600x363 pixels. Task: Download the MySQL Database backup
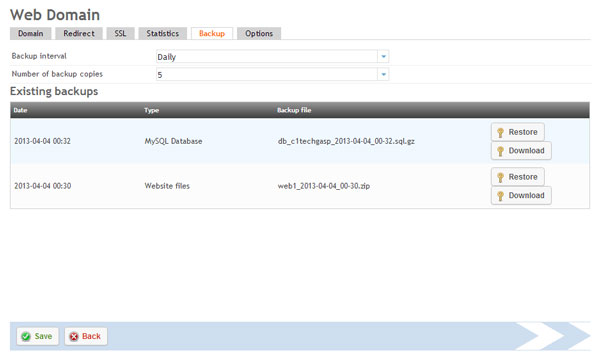[x=521, y=151]
